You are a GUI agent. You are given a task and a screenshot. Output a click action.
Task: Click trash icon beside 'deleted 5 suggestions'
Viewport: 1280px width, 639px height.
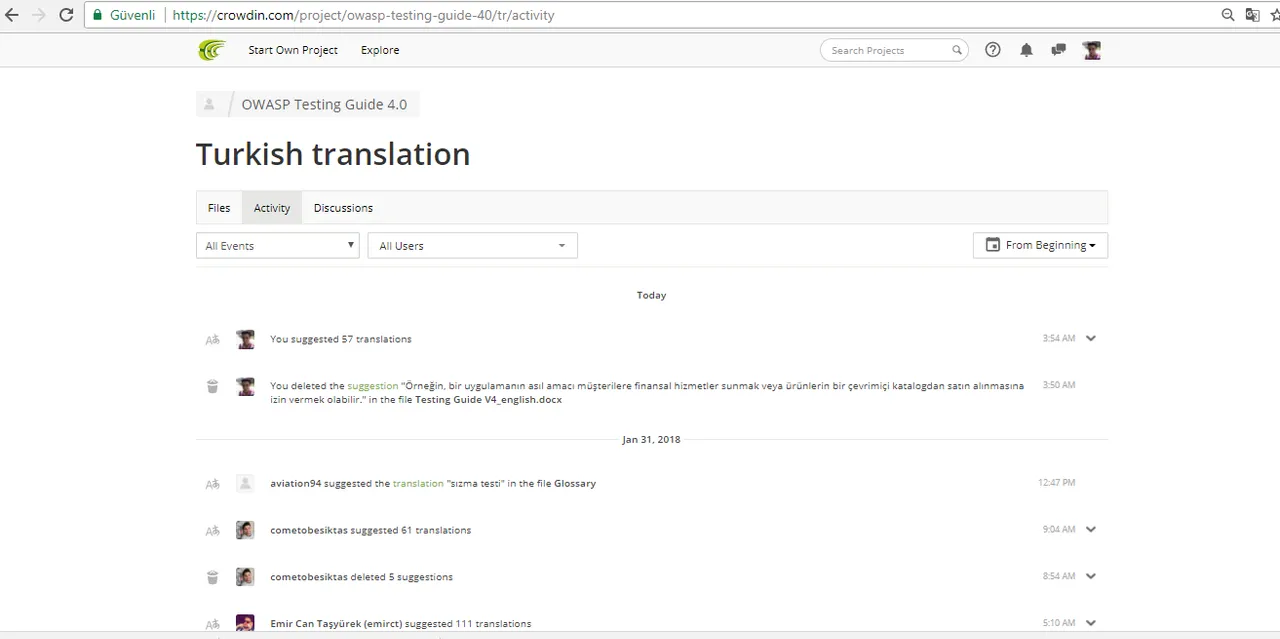212,577
